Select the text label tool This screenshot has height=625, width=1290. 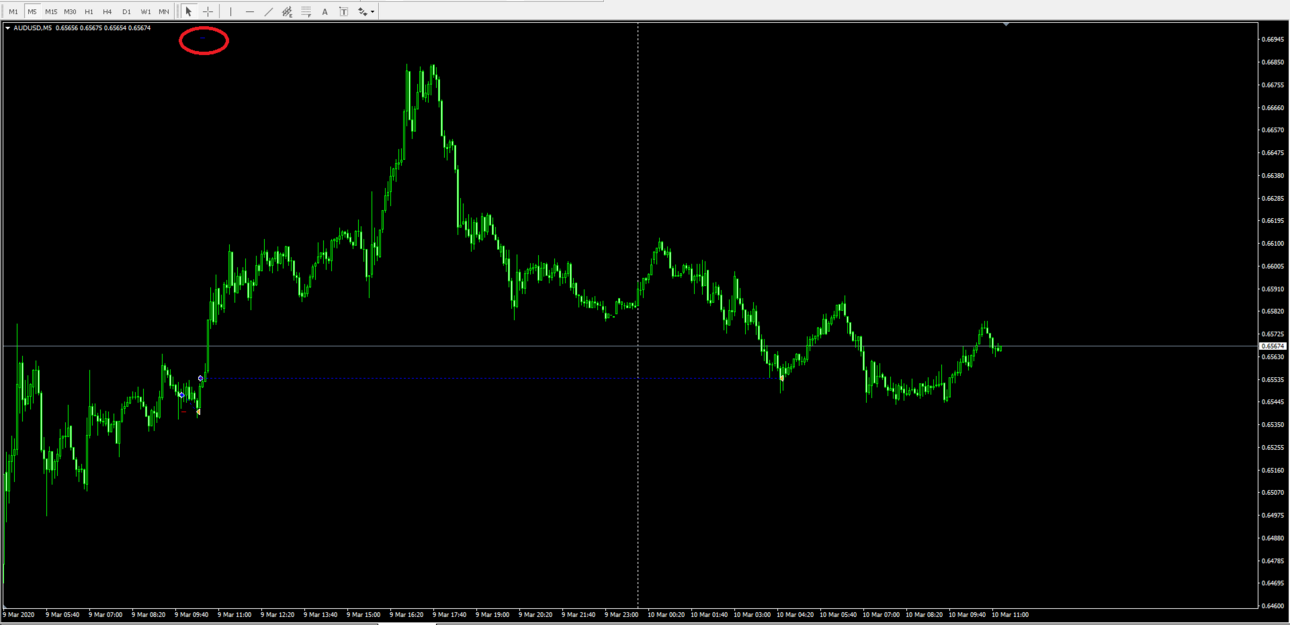[x=343, y=12]
